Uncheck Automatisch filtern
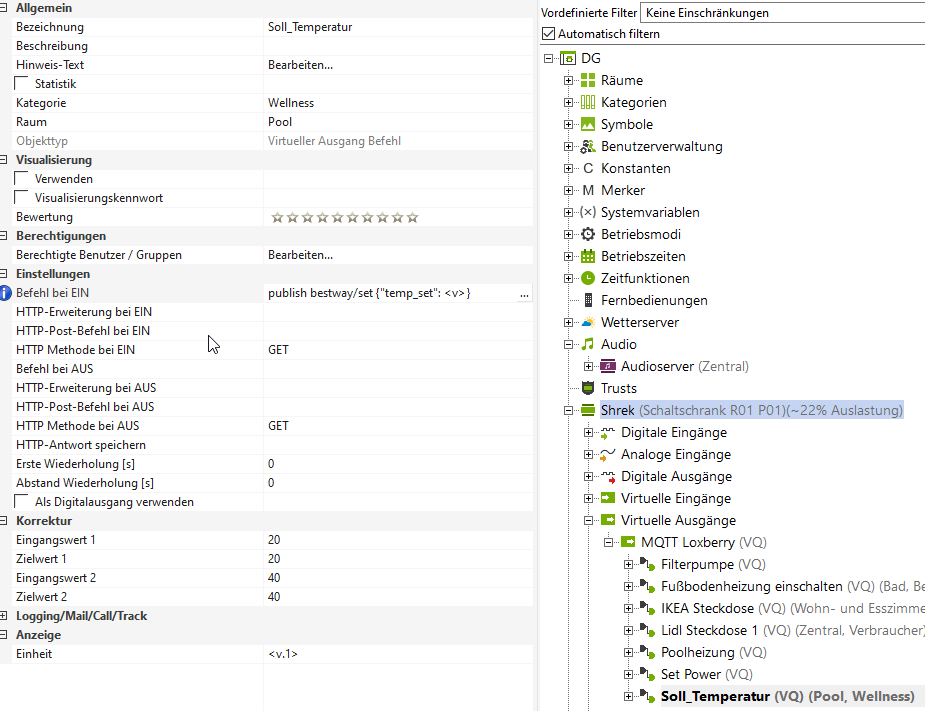Viewport: 925px width, 711px height. [548, 34]
